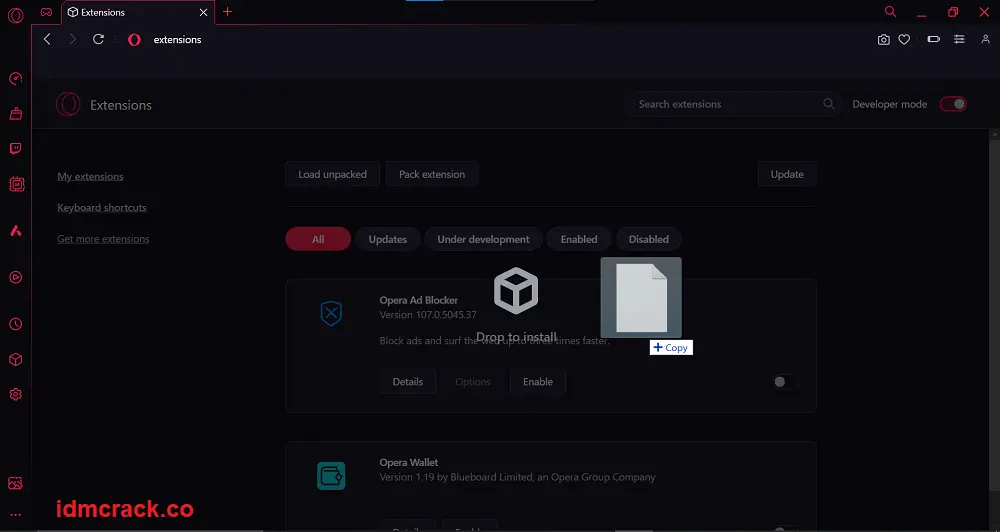
Task: Click the Extensions page heading
Action: pos(121,105)
